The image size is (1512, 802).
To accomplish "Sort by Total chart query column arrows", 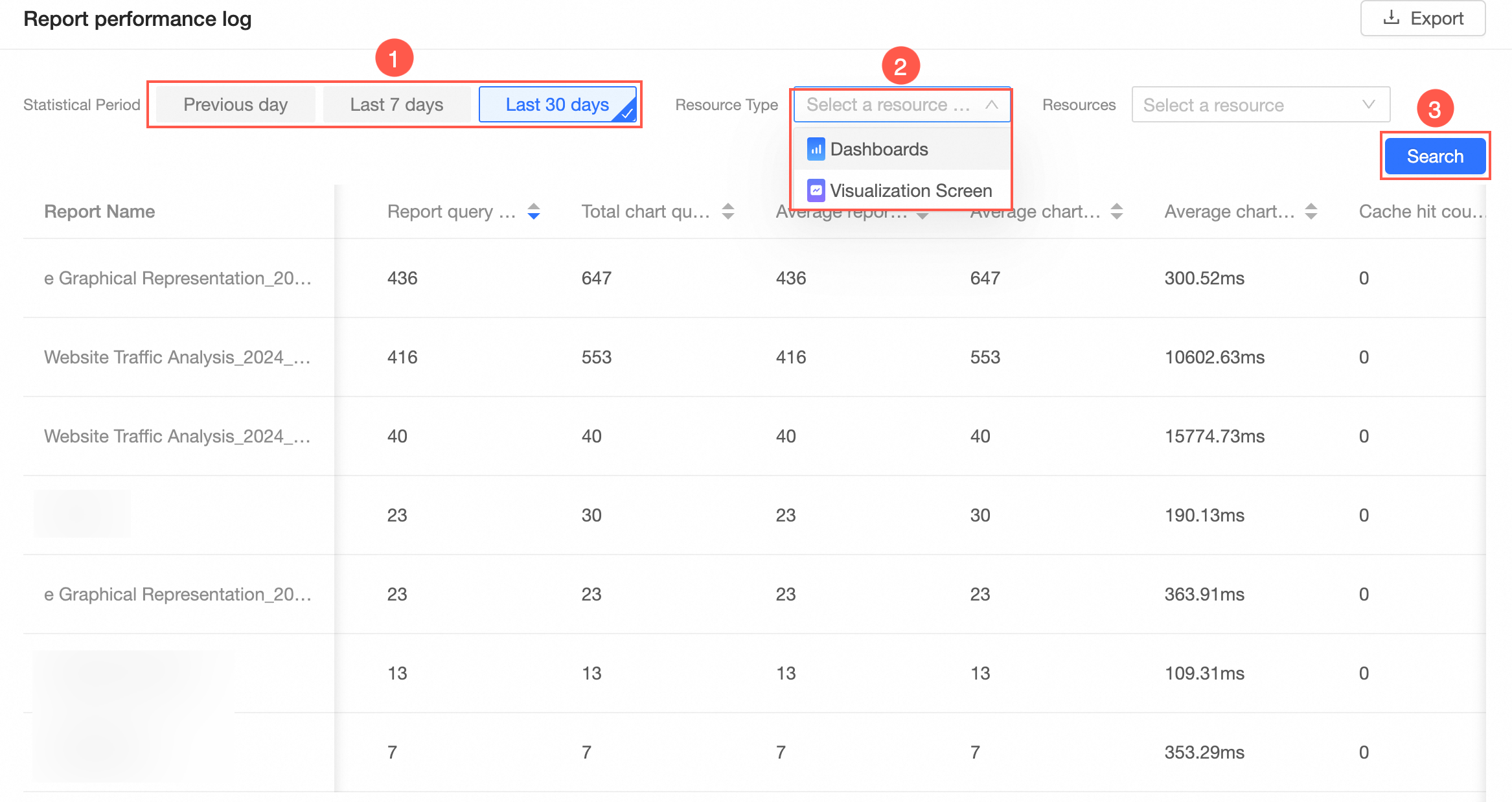I will (728, 211).
